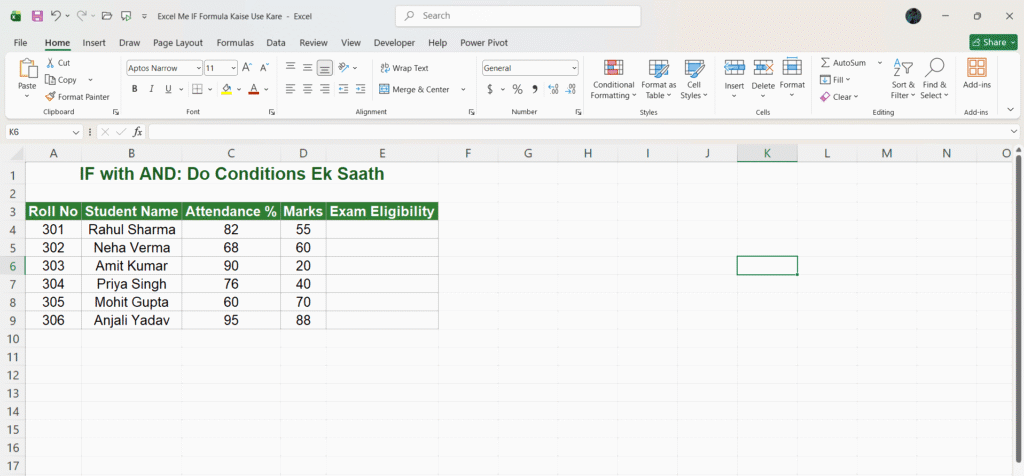Open the font name dropdown Aptos Narrow
This screenshot has width=1024, height=476.
(199, 68)
